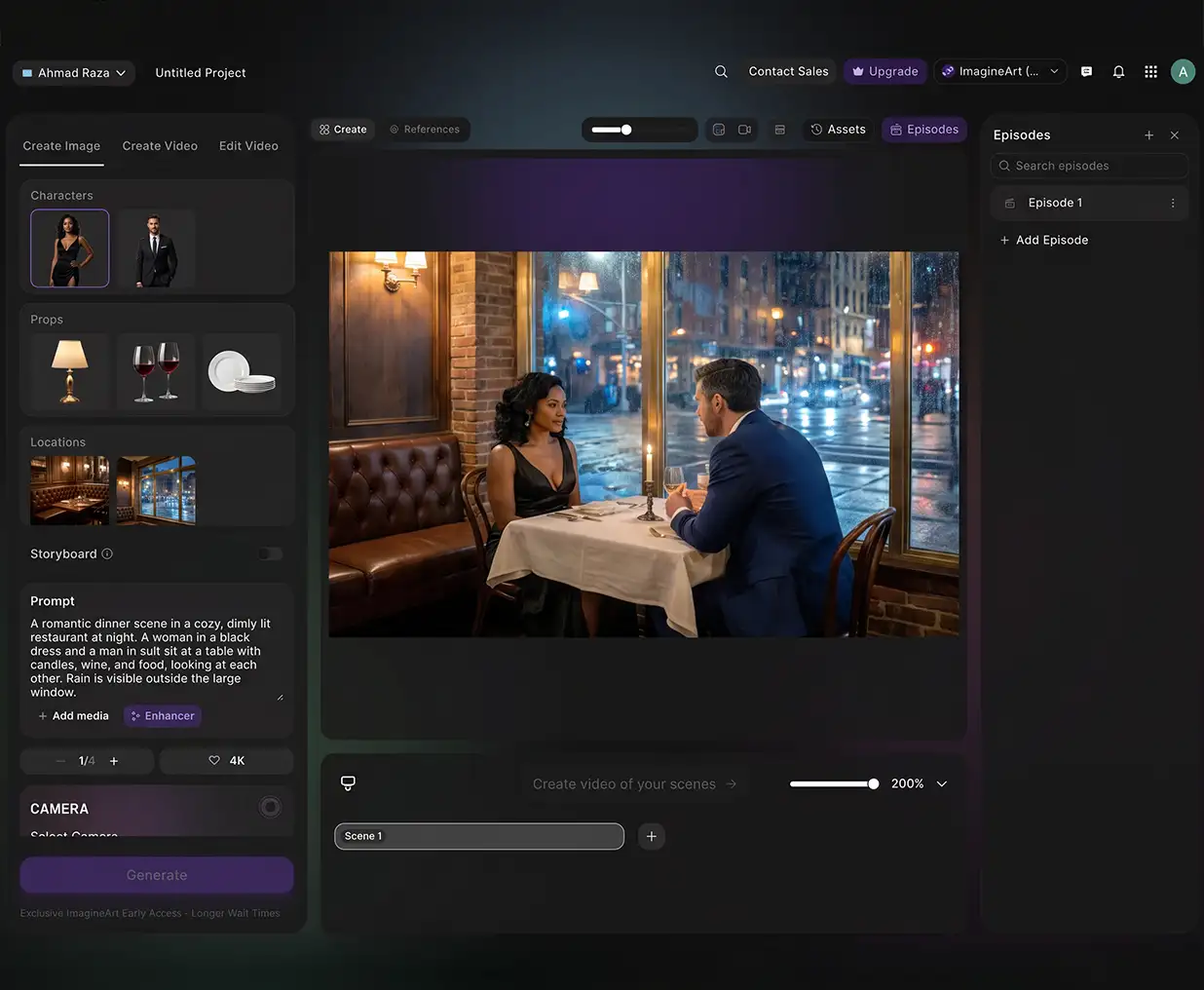Viewport: 1204px width, 990px height.
Task: Click Create video of your scenes
Action: 634,784
